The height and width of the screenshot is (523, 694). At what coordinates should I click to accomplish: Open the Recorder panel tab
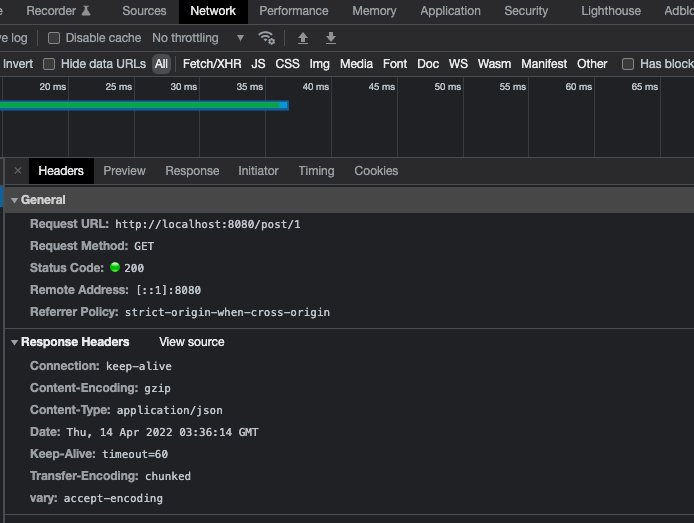pos(58,11)
